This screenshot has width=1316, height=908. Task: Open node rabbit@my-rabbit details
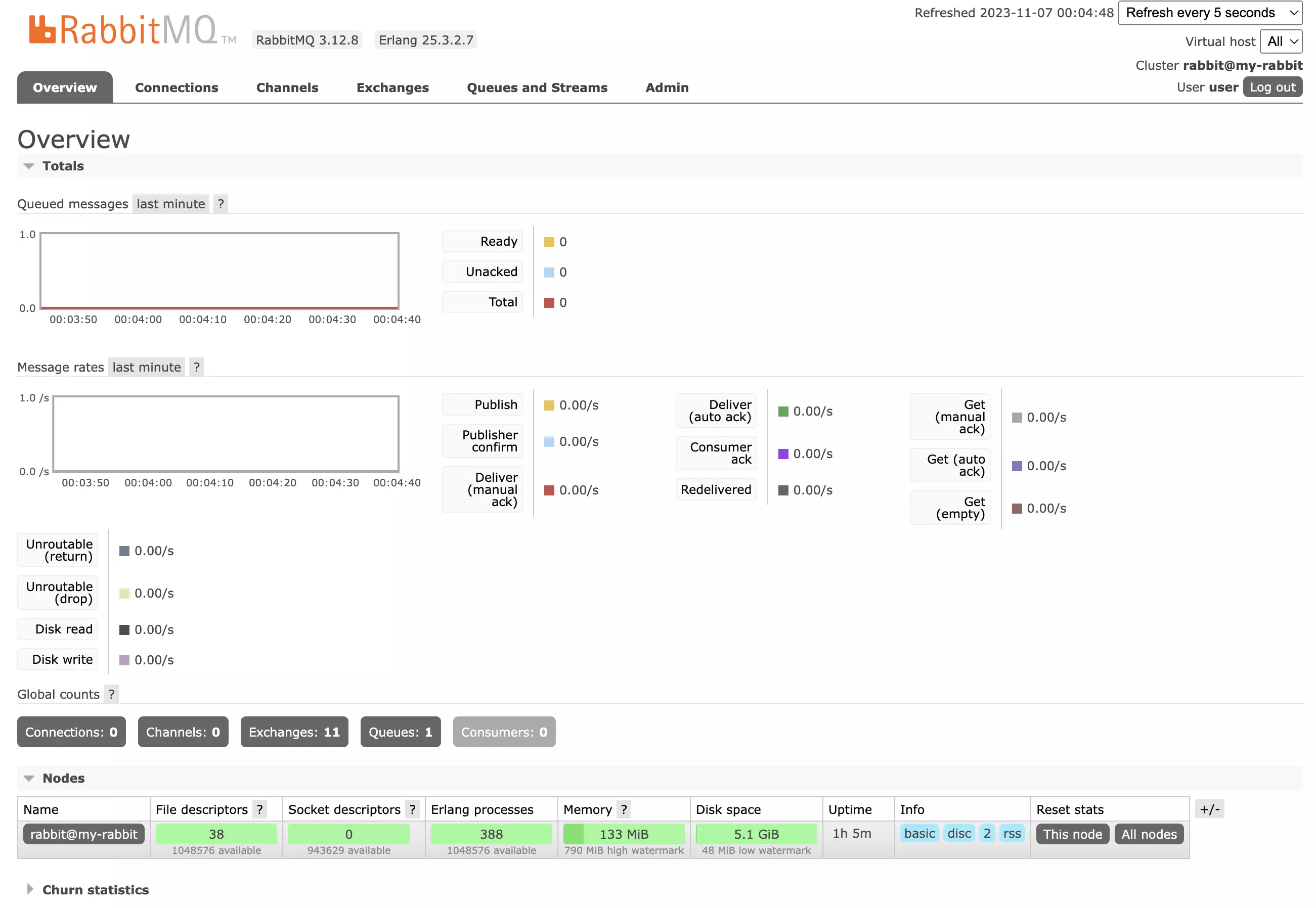pyautogui.click(x=83, y=834)
